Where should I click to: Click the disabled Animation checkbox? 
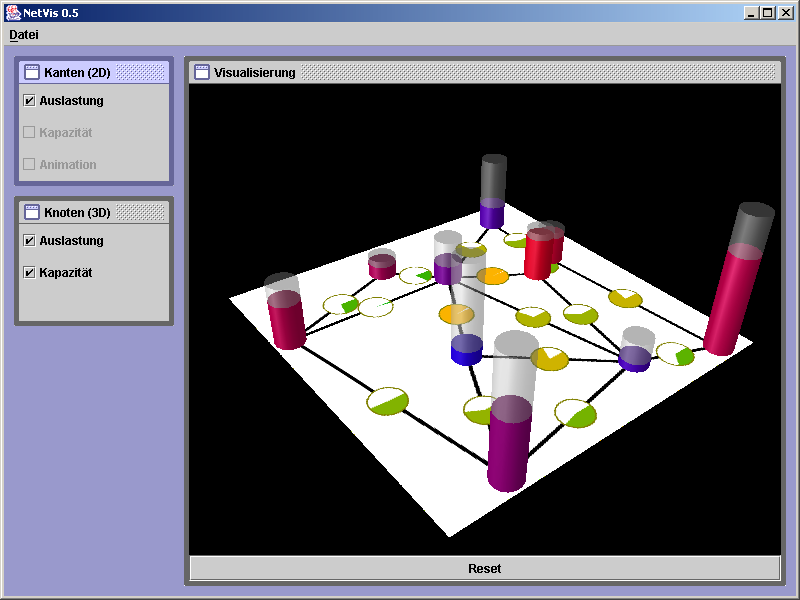(x=30, y=164)
